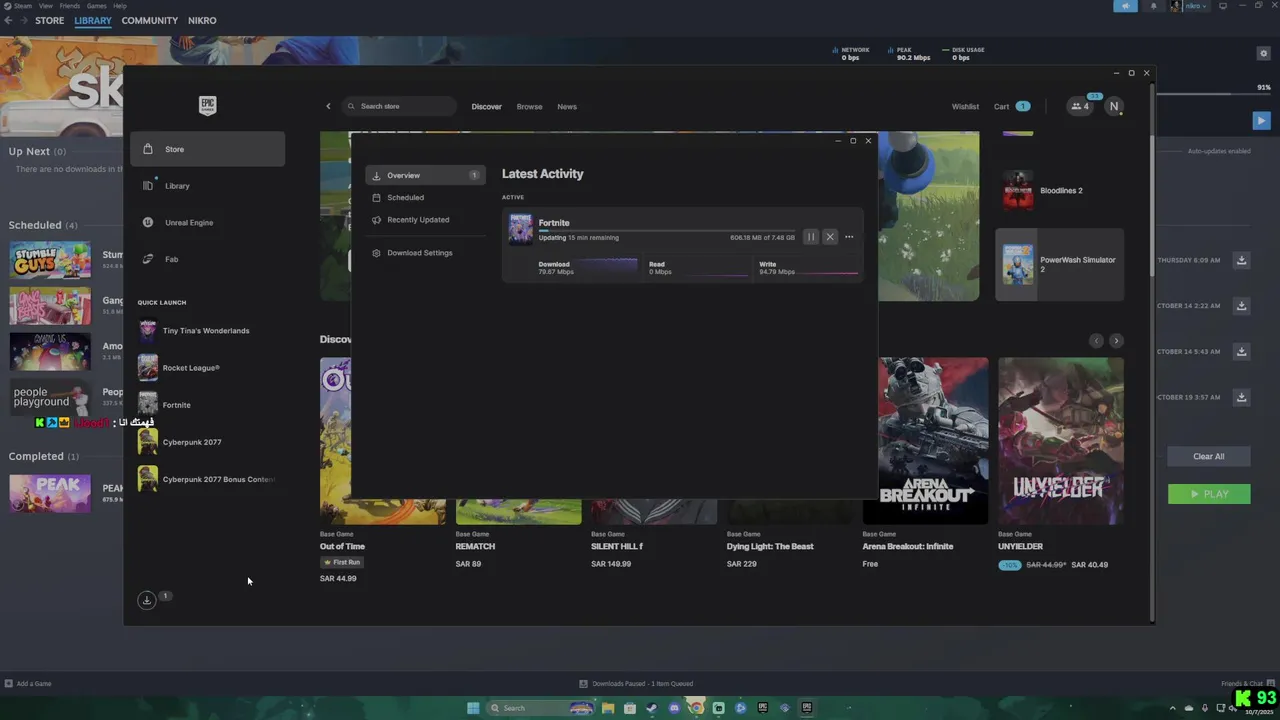Open SILENT HILL f title link
Image resolution: width=1280 pixels, height=720 pixels.
[617, 546]
